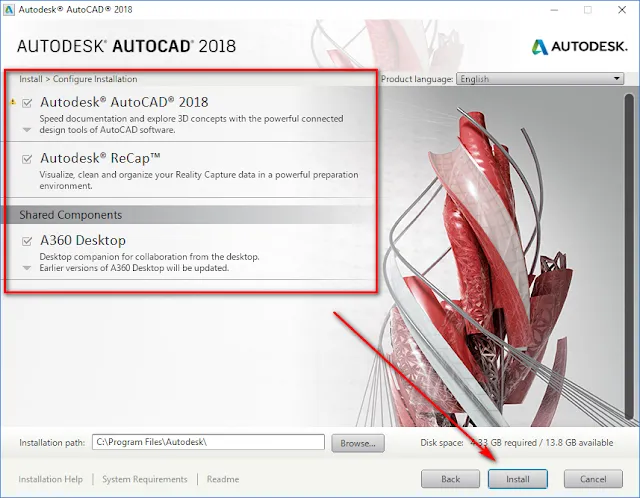Image resolution: width=640 pixels, height=498 pixels.
Task: Maximize the installer window
Action: point(586,9)
